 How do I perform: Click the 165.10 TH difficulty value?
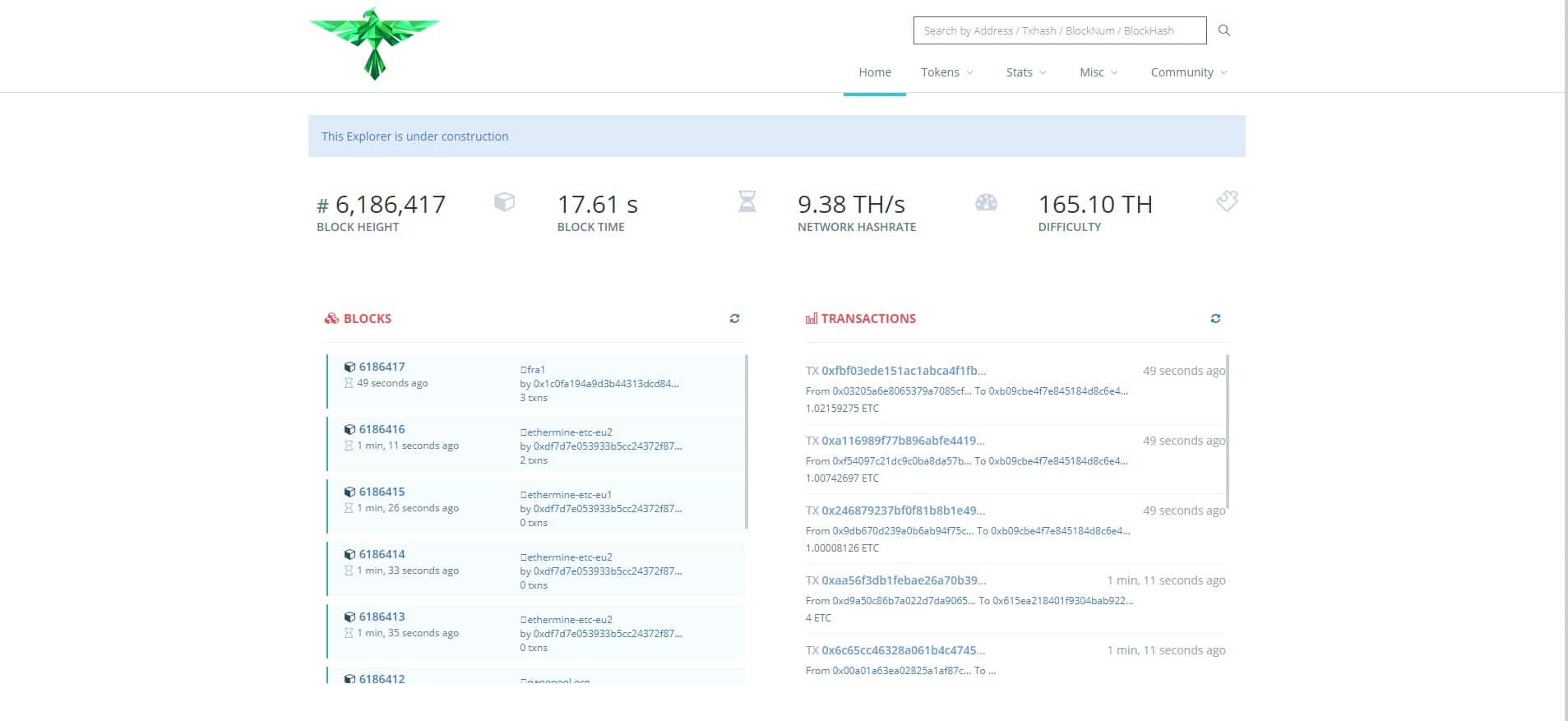click(1095, 204)
